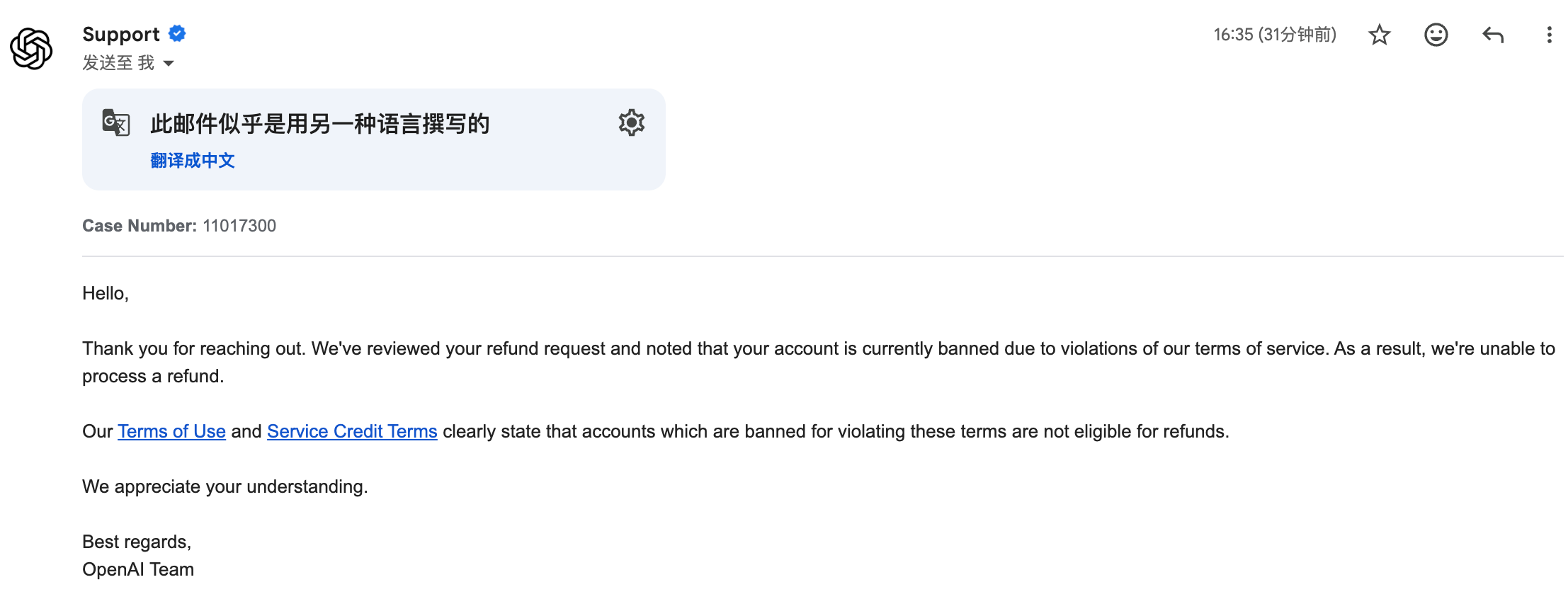The height and width of the screenshot is (616, 1568).
Task: Click the blue verified badge next to Support
Action: pyautogui.click(x=177, y=33)
